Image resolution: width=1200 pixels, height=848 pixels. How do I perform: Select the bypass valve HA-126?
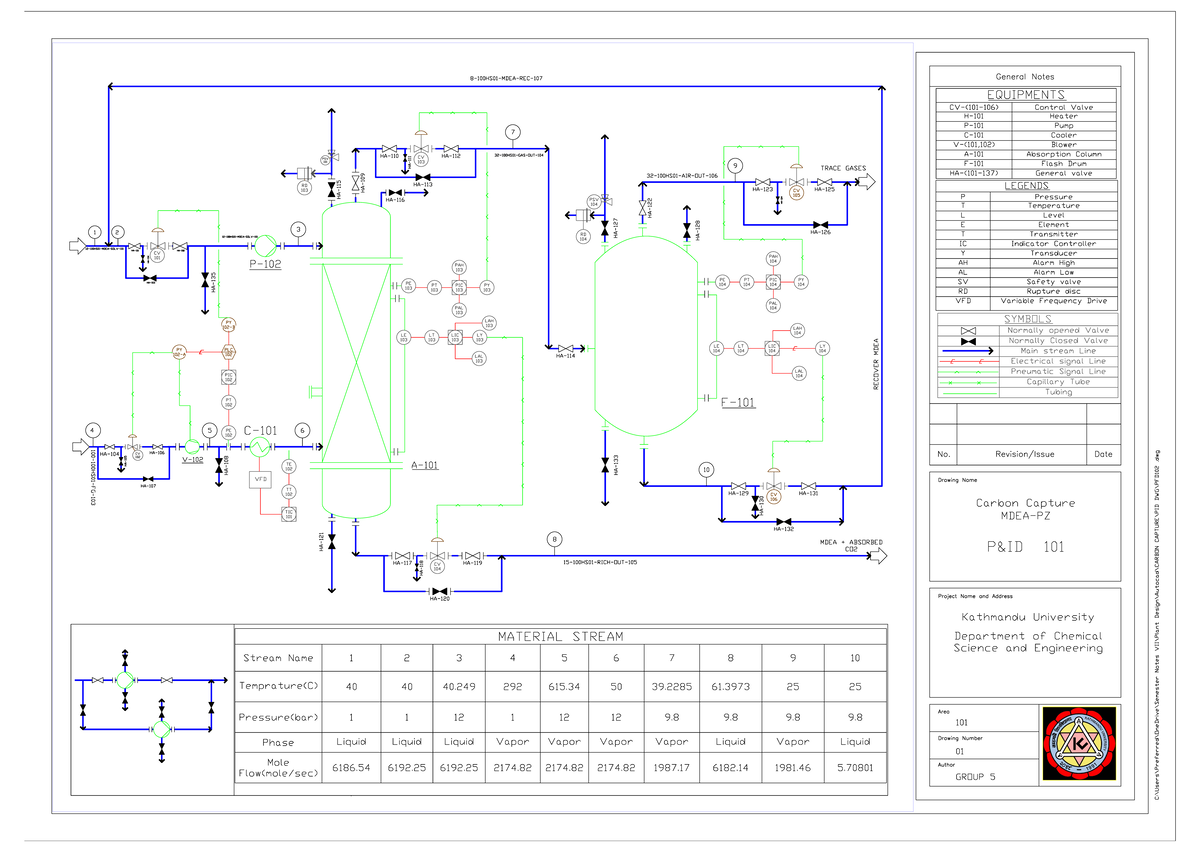pyautogui.click(x=821, y=224)
